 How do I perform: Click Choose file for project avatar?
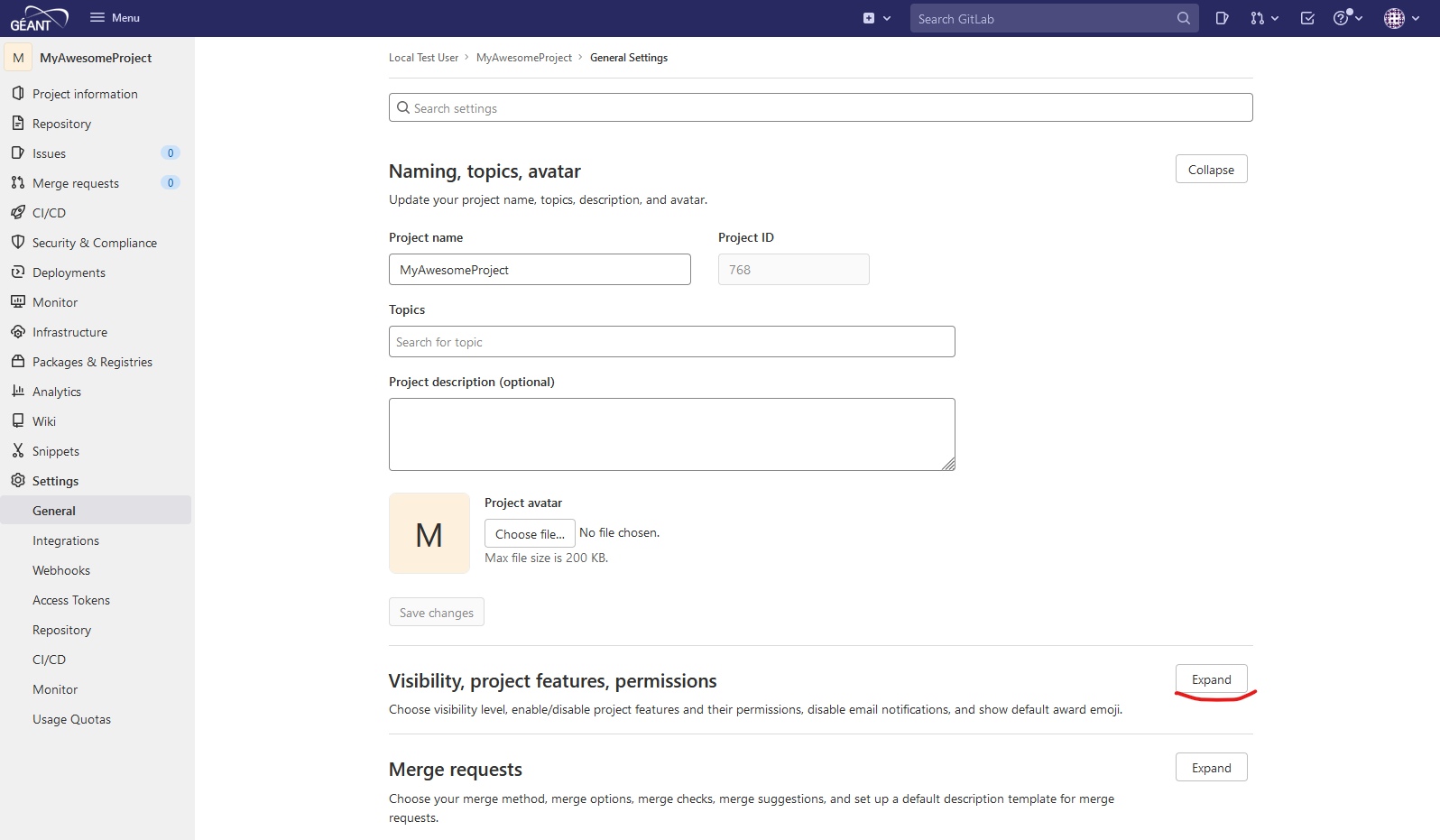[530, 533]
